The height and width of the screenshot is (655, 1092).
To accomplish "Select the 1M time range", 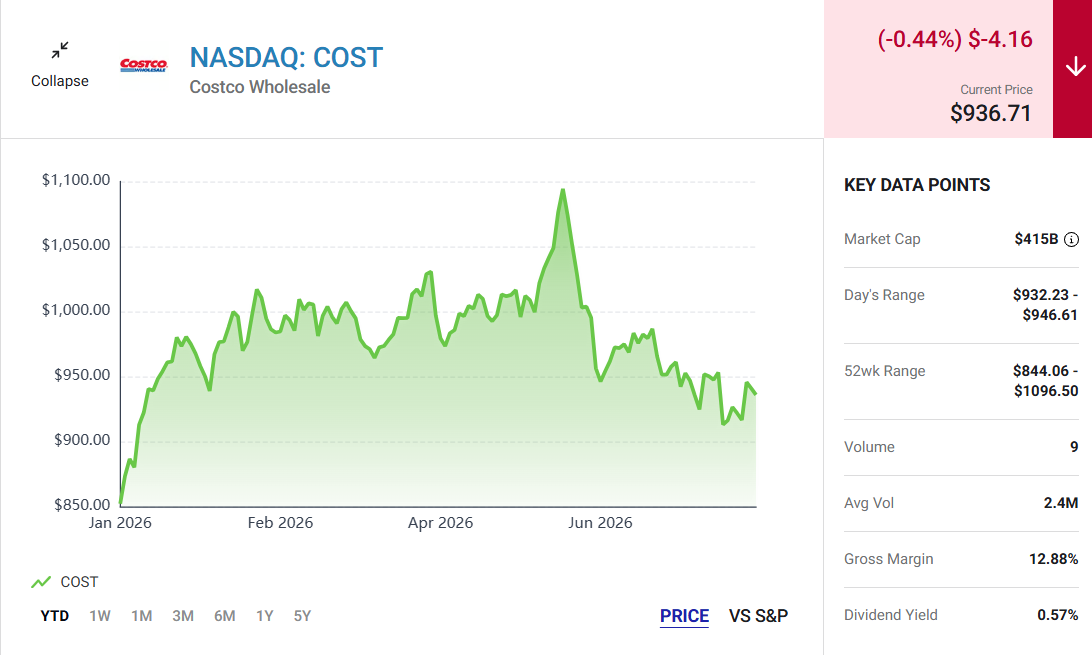I will [141, 616].
